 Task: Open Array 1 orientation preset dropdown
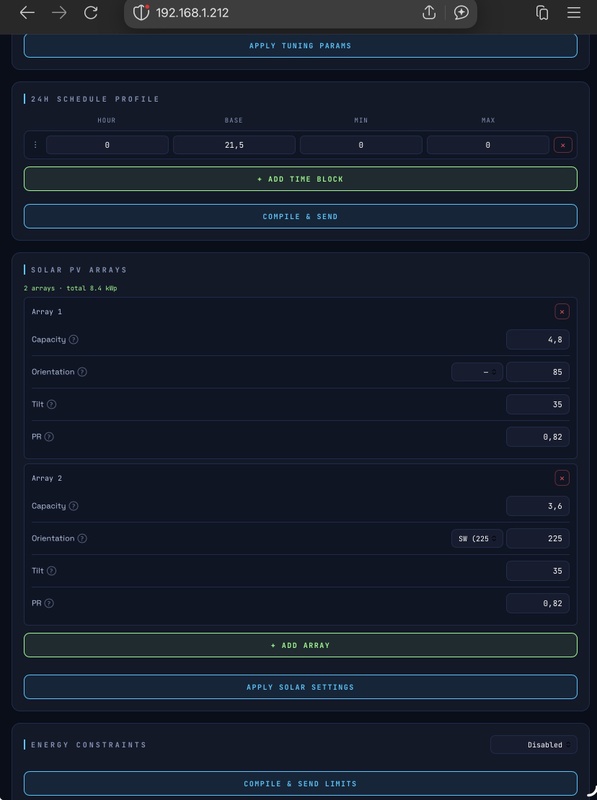[x=477, y=372]
